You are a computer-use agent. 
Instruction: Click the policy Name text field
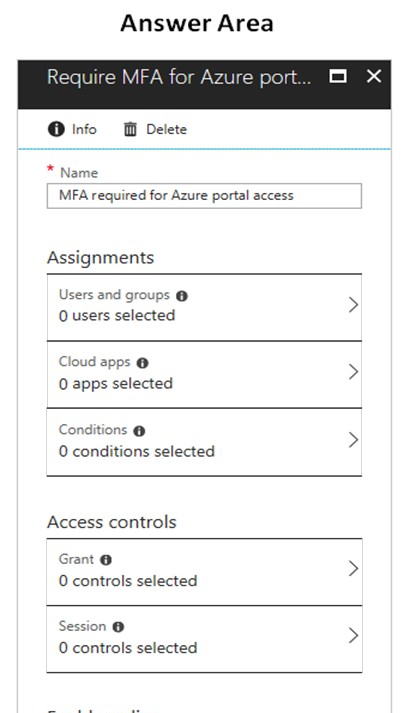tap(204, 196)
